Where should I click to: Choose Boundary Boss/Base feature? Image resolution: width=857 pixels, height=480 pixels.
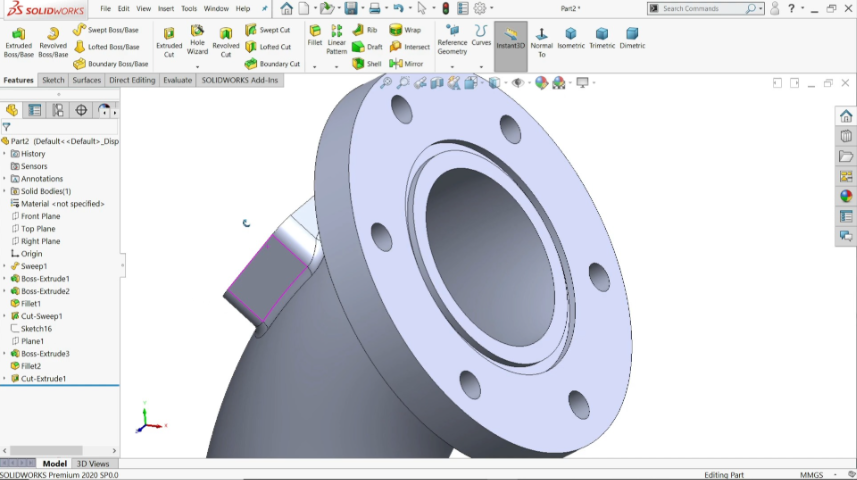[111, 64]
